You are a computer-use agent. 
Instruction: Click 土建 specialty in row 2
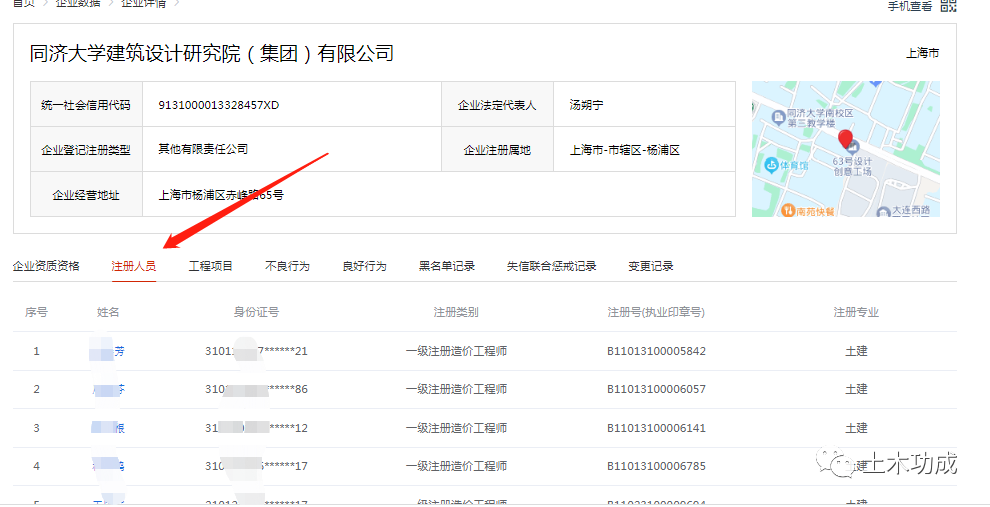(x=856, y=390)
